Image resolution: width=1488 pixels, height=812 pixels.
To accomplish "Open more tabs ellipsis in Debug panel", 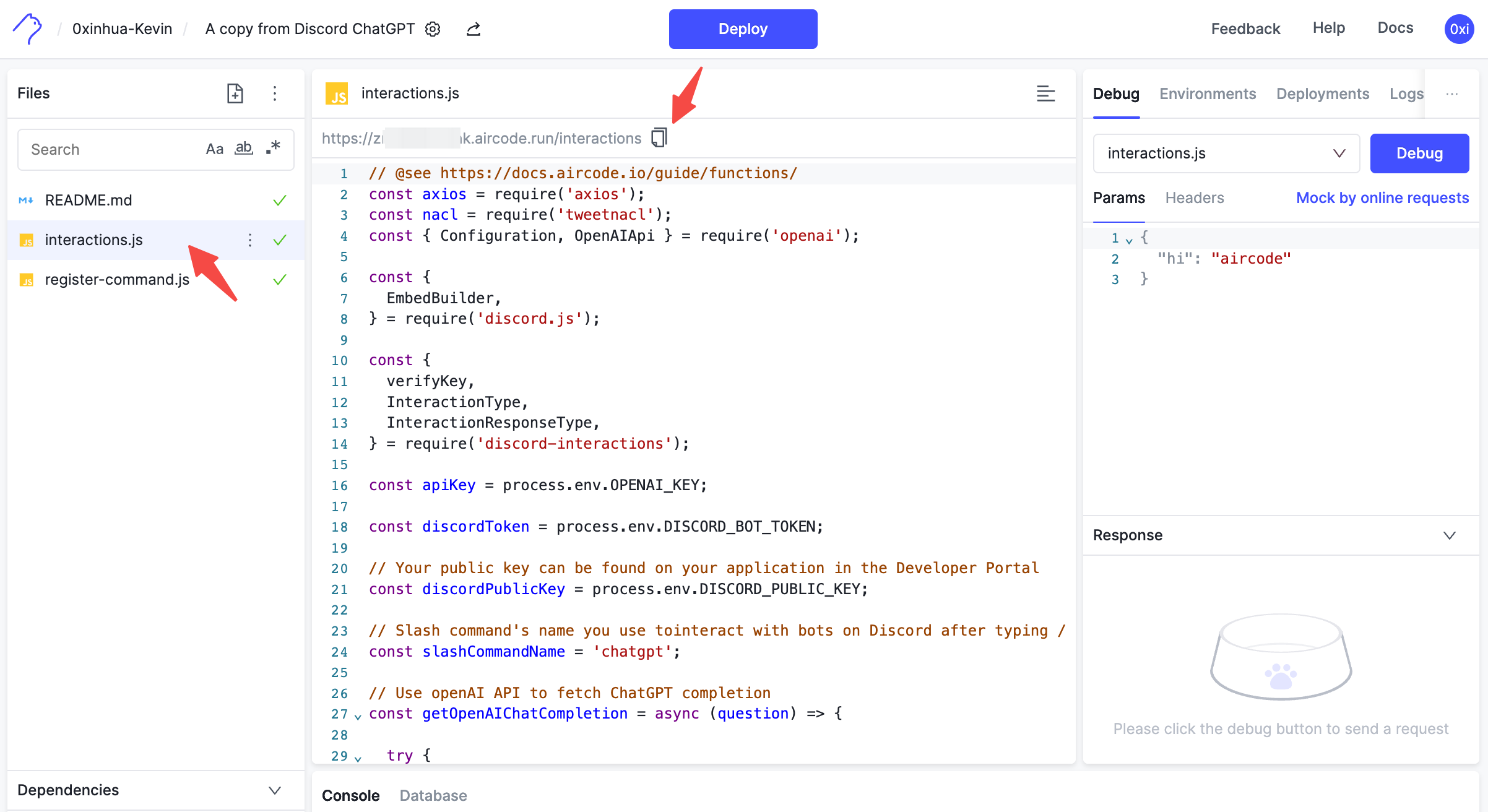I will [1452, 93].
